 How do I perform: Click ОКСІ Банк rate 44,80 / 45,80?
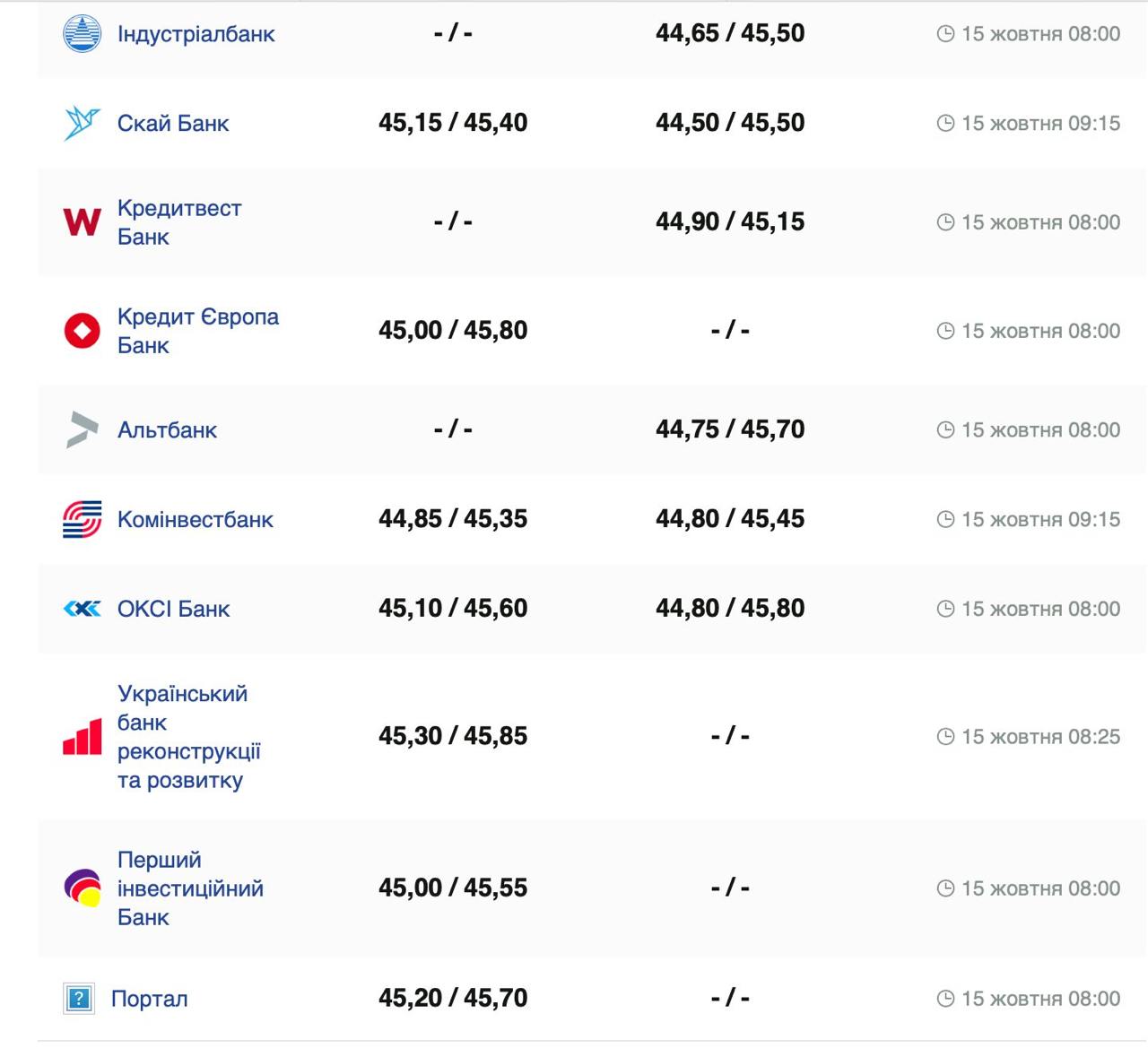(x=729, y=609)
